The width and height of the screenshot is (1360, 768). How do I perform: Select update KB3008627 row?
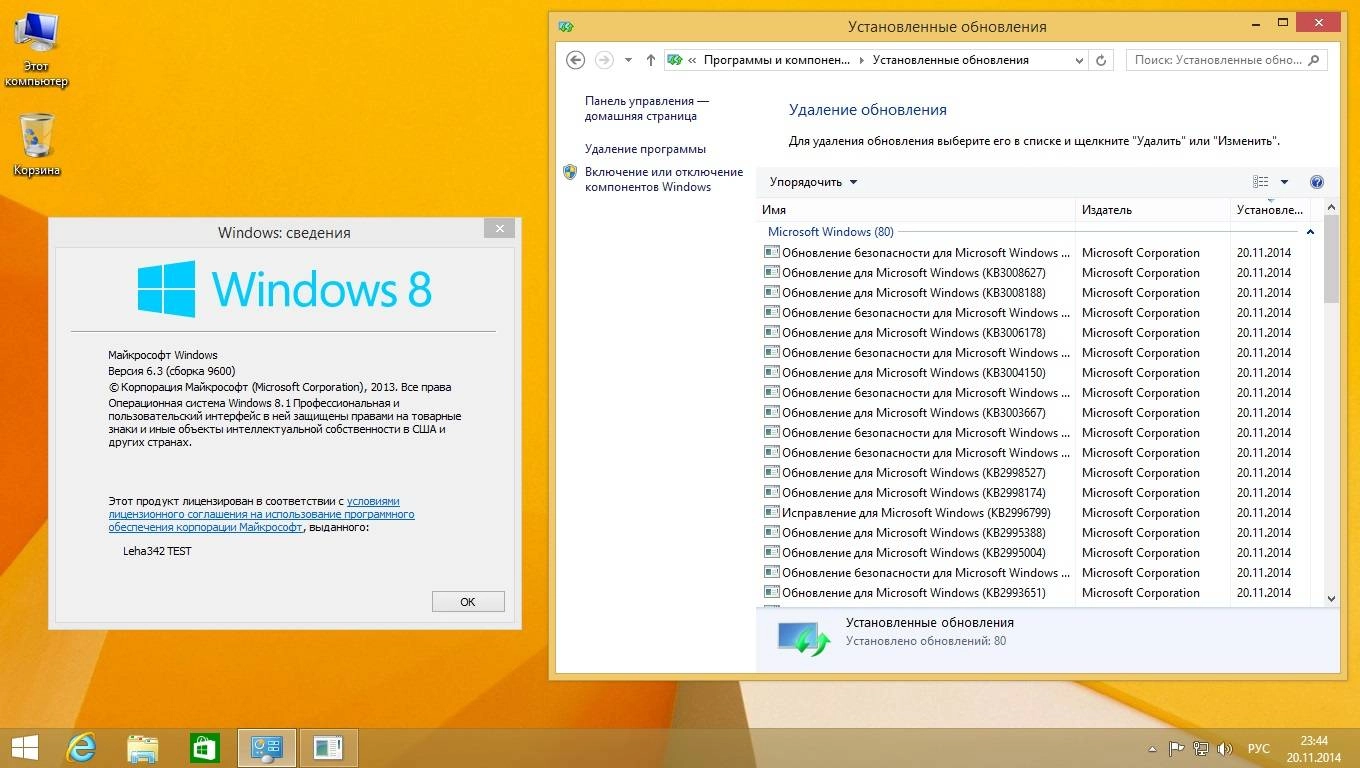(x=1036, y=273)
